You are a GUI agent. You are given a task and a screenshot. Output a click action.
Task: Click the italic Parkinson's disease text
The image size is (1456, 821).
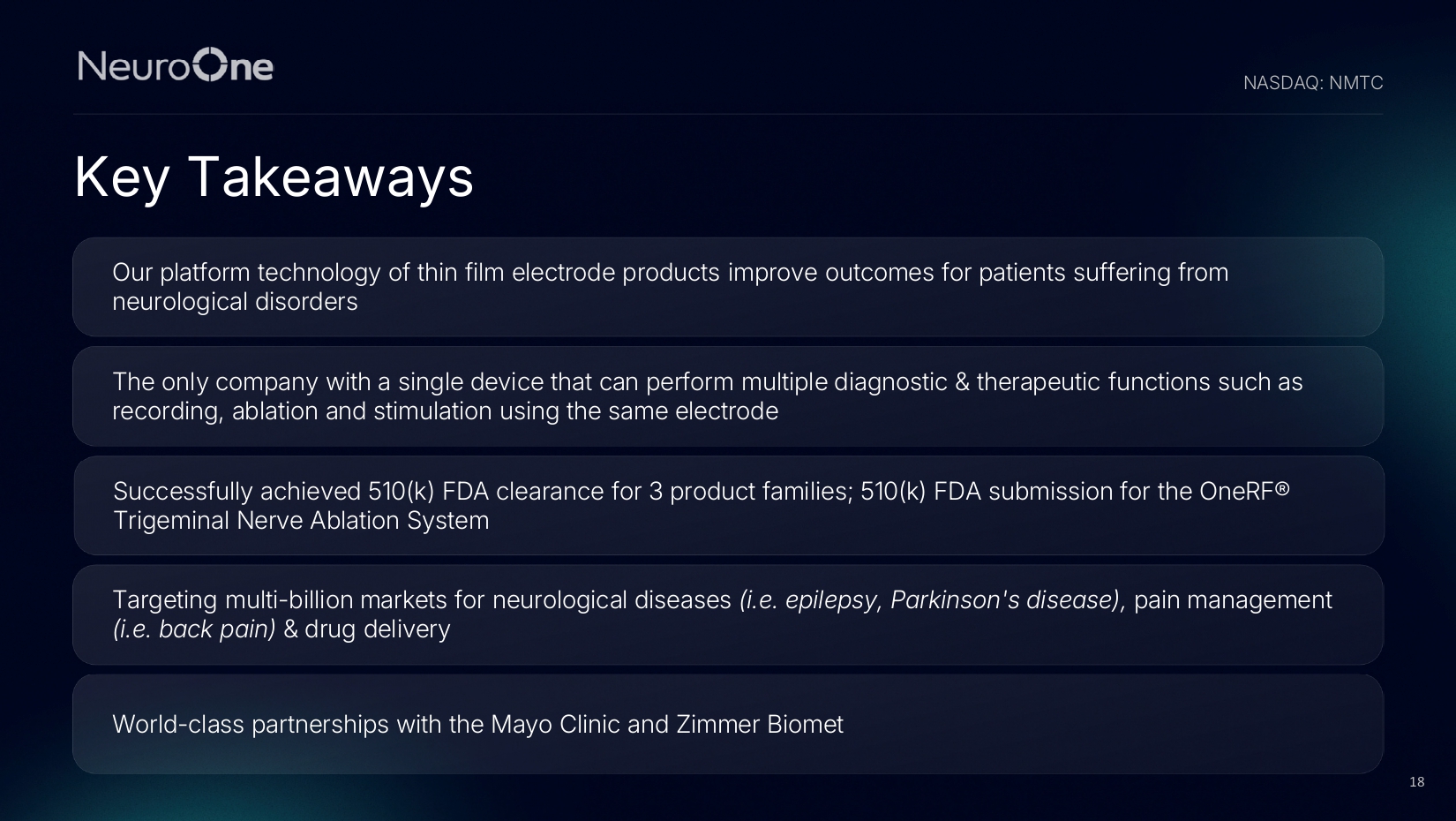pos(1003,600)
